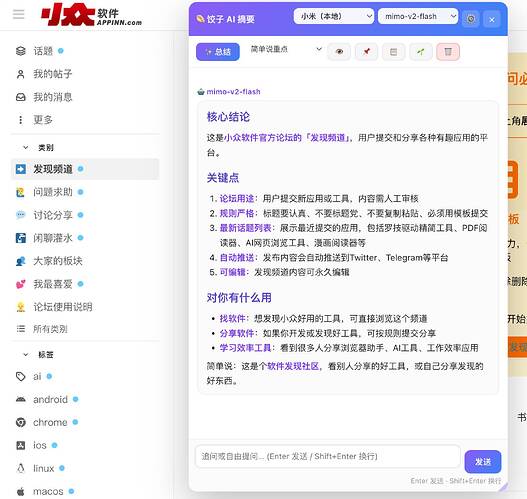Click the 我最喜爱 hearts icon
Viewport: 527px width, 499px height.
[x=21, y=284]
